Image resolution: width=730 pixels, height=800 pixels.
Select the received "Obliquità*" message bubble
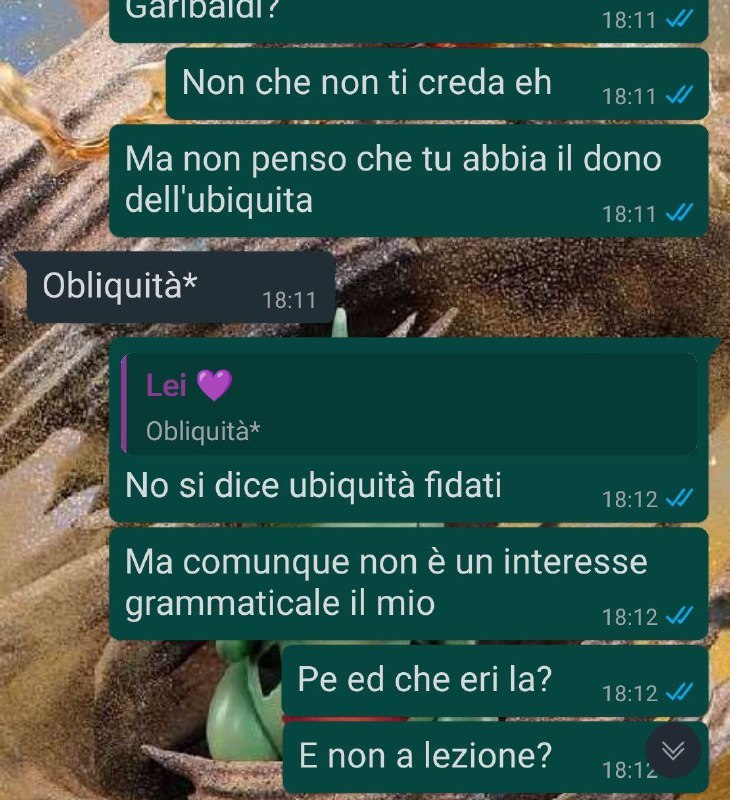pyautogui.click(x=177, y=287)
